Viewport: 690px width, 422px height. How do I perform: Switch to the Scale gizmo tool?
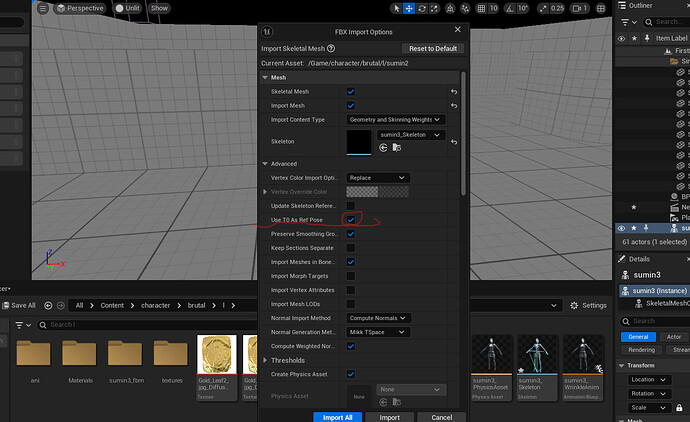point(434,8)
